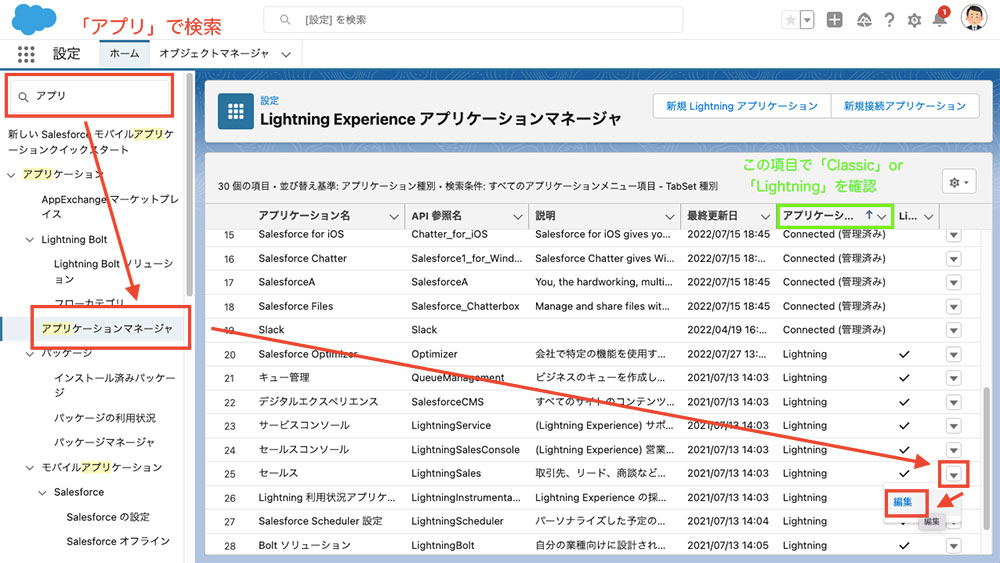Sort by アプリケーション種別 column header
1000x563 pixels.
834,216
